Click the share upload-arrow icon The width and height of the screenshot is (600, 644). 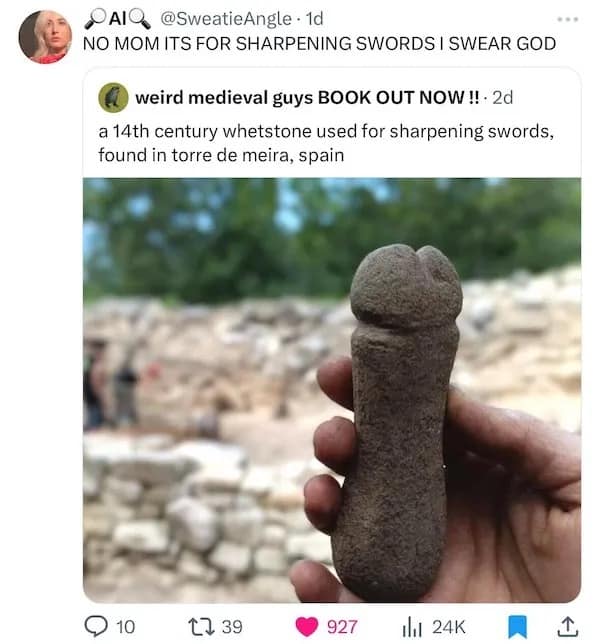pyautogui.click(x=566, y=626)
